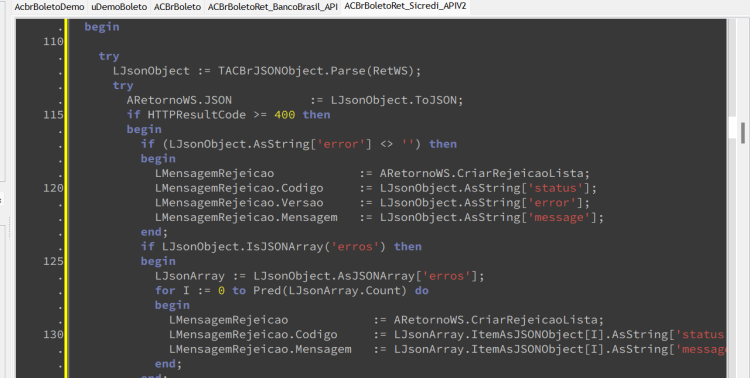Click the 'begin' keyword at the top of the editor

coord(102,27)
